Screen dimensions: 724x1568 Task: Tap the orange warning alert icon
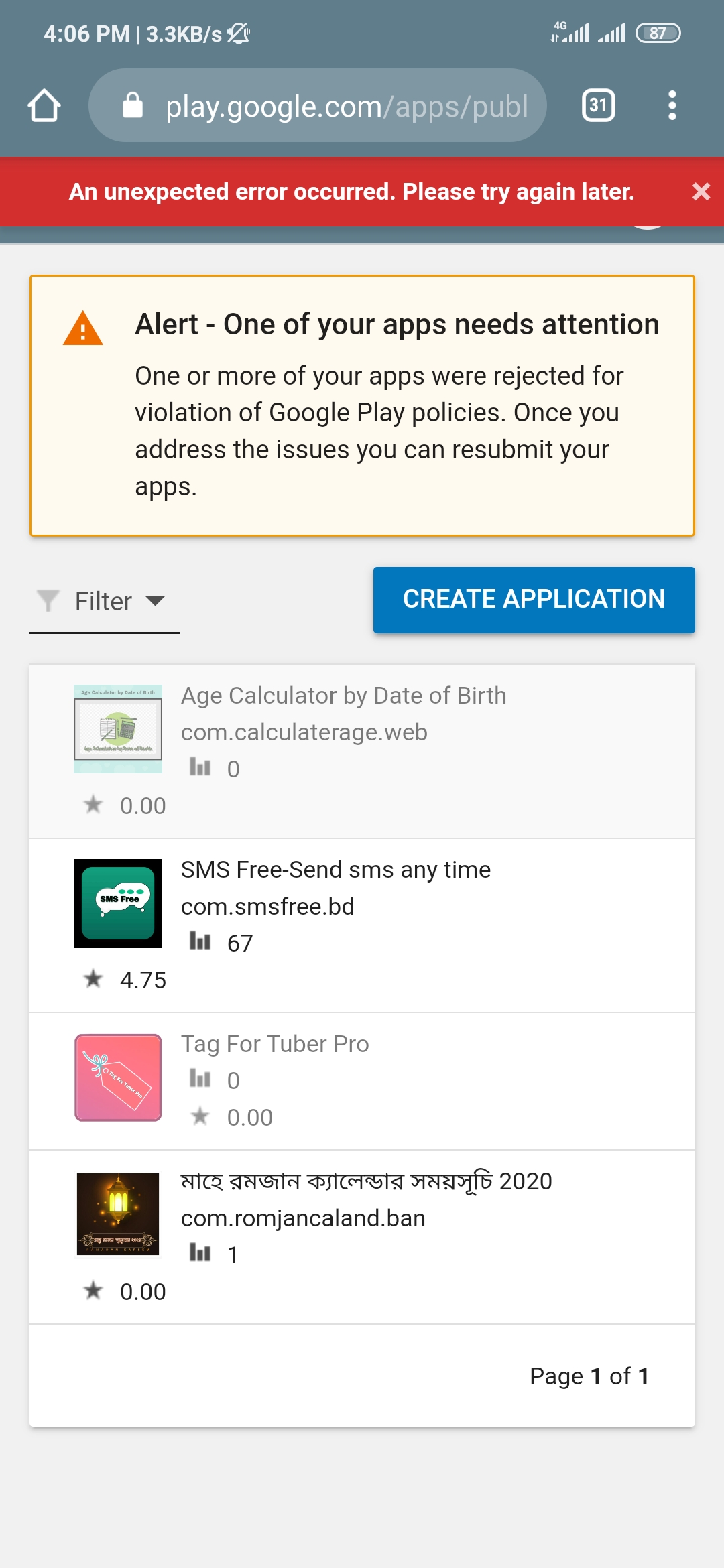[82, 328]
